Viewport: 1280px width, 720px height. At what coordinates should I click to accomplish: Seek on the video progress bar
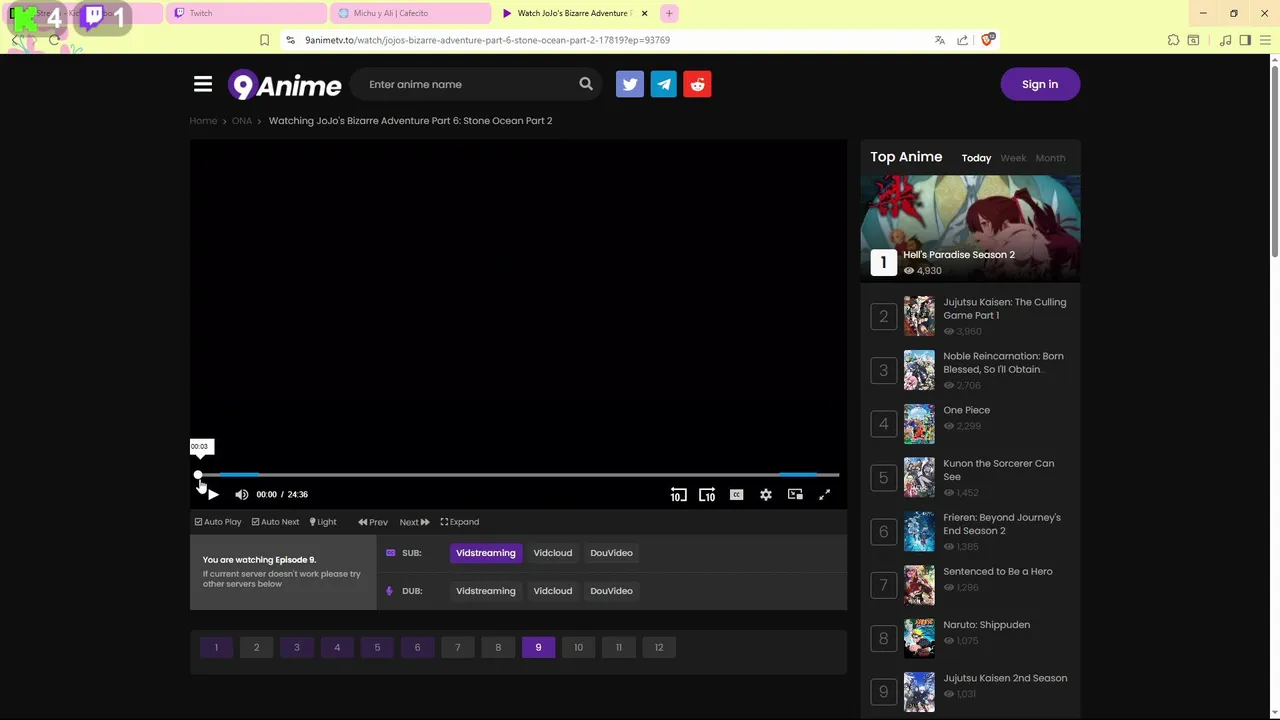click(518, 475)
